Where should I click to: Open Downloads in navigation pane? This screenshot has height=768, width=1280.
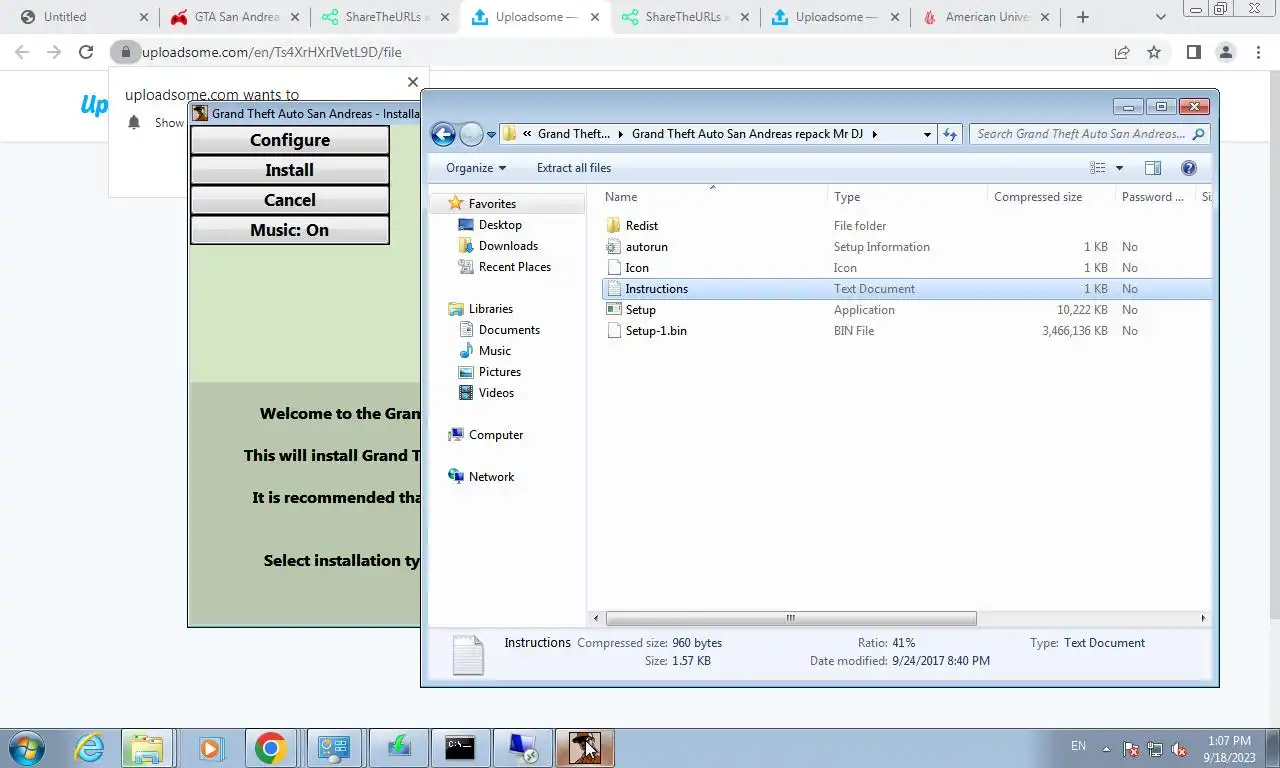coord(508,246)
